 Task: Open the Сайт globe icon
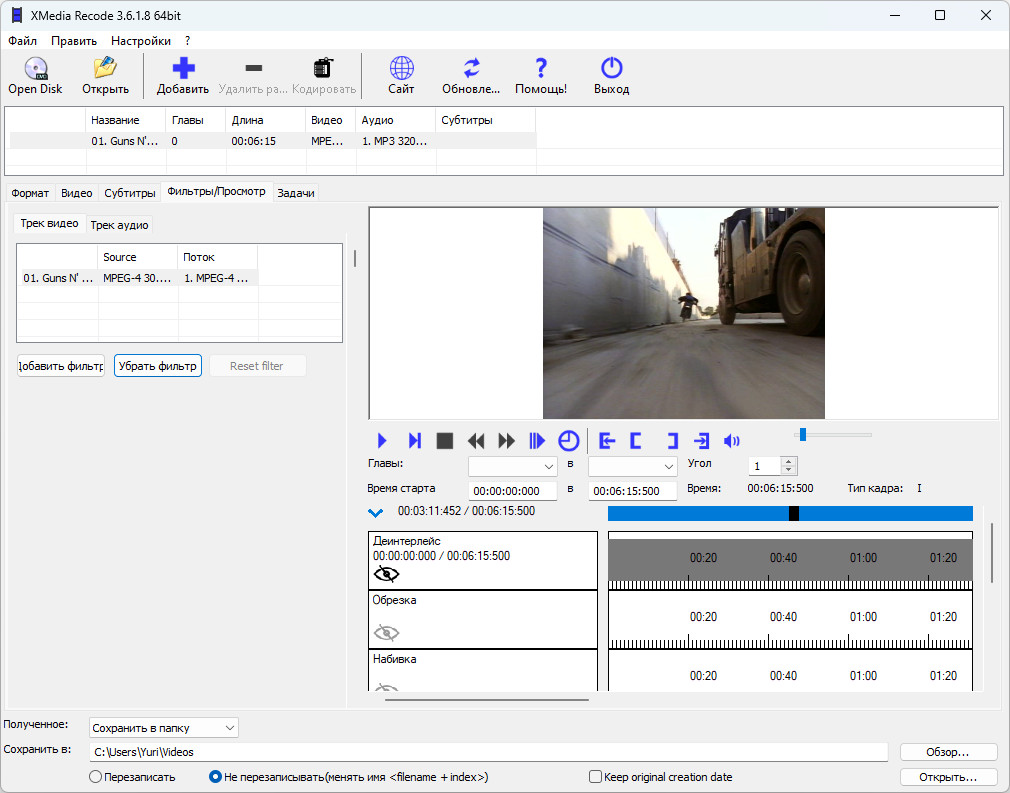coord(401,69)
